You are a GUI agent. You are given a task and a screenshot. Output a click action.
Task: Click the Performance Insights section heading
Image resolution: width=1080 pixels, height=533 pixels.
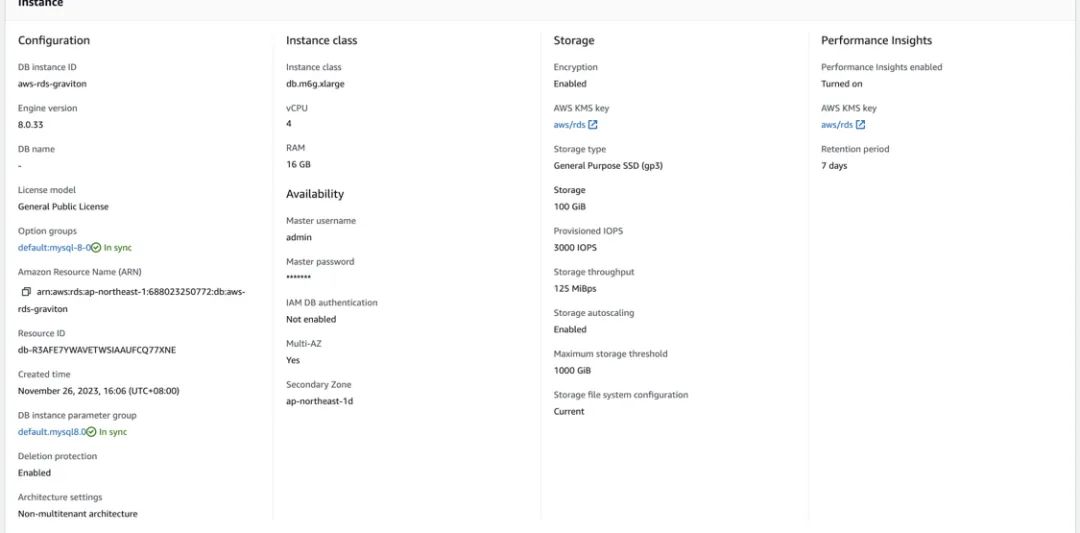(876, 41)
